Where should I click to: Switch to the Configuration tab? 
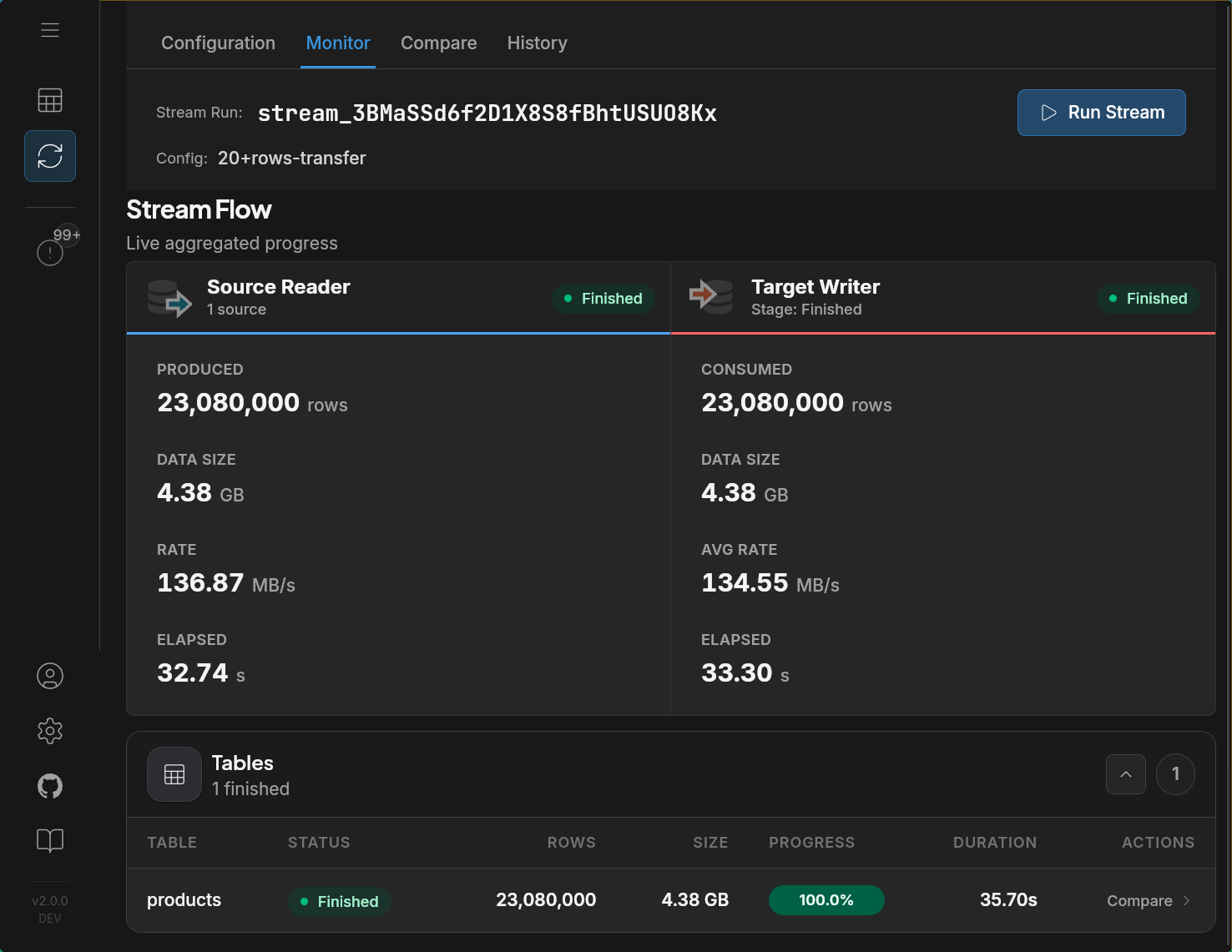pos(218,43)
